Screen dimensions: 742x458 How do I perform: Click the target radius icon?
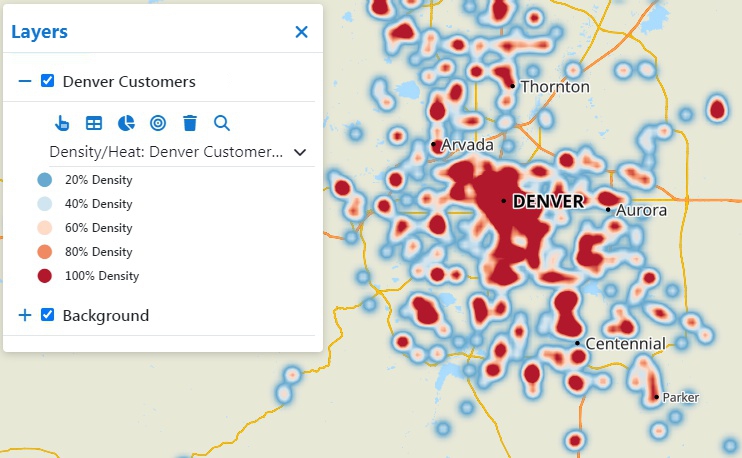pyautogui.click(x=158, y=123)
